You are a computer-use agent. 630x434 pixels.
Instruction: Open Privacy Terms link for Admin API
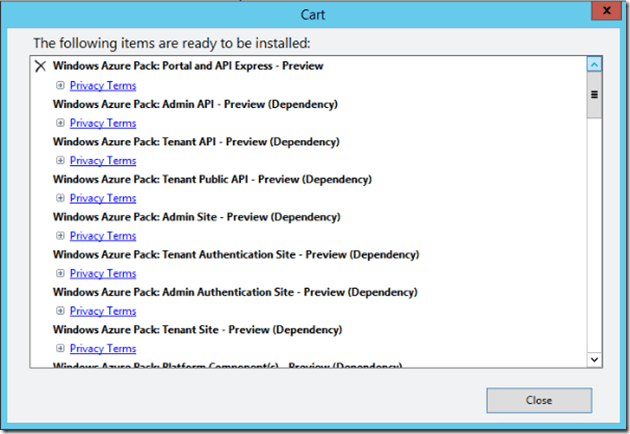point(103,123)
